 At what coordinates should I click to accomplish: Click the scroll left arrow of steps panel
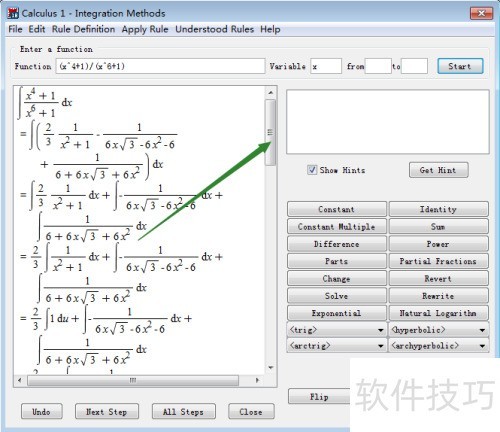tap(20, 380)
